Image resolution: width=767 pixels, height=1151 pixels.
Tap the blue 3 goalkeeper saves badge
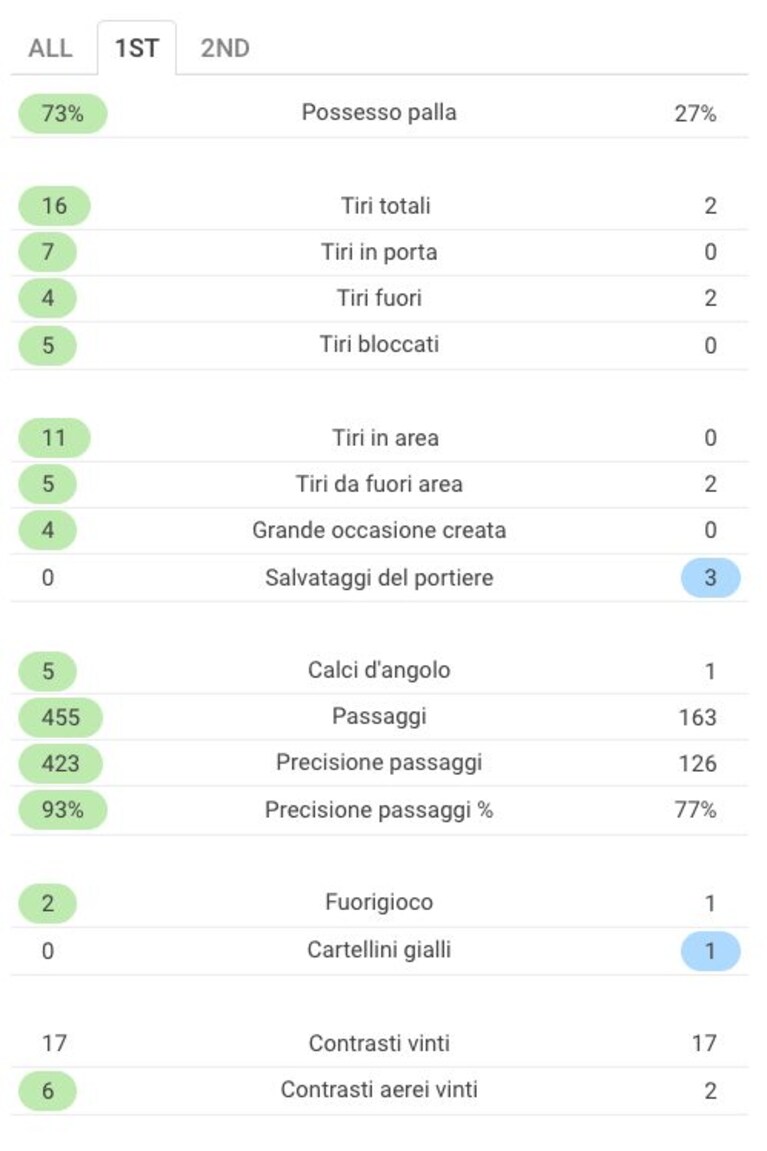point(710,578)
